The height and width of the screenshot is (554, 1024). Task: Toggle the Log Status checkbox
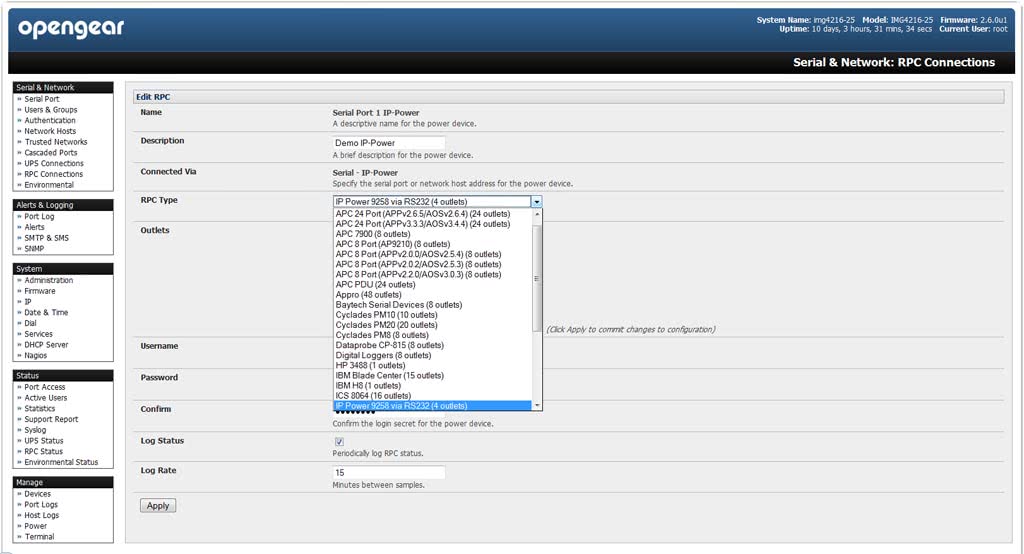pyautogui.click(x=339, y=442)
